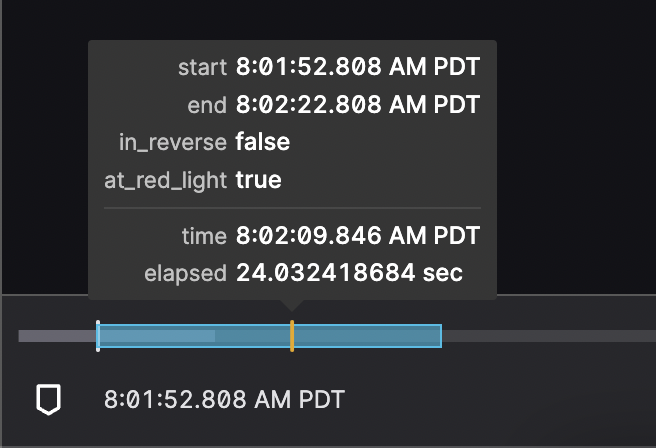
Task: Click the event marker tag icon
Action: [48, 400]
